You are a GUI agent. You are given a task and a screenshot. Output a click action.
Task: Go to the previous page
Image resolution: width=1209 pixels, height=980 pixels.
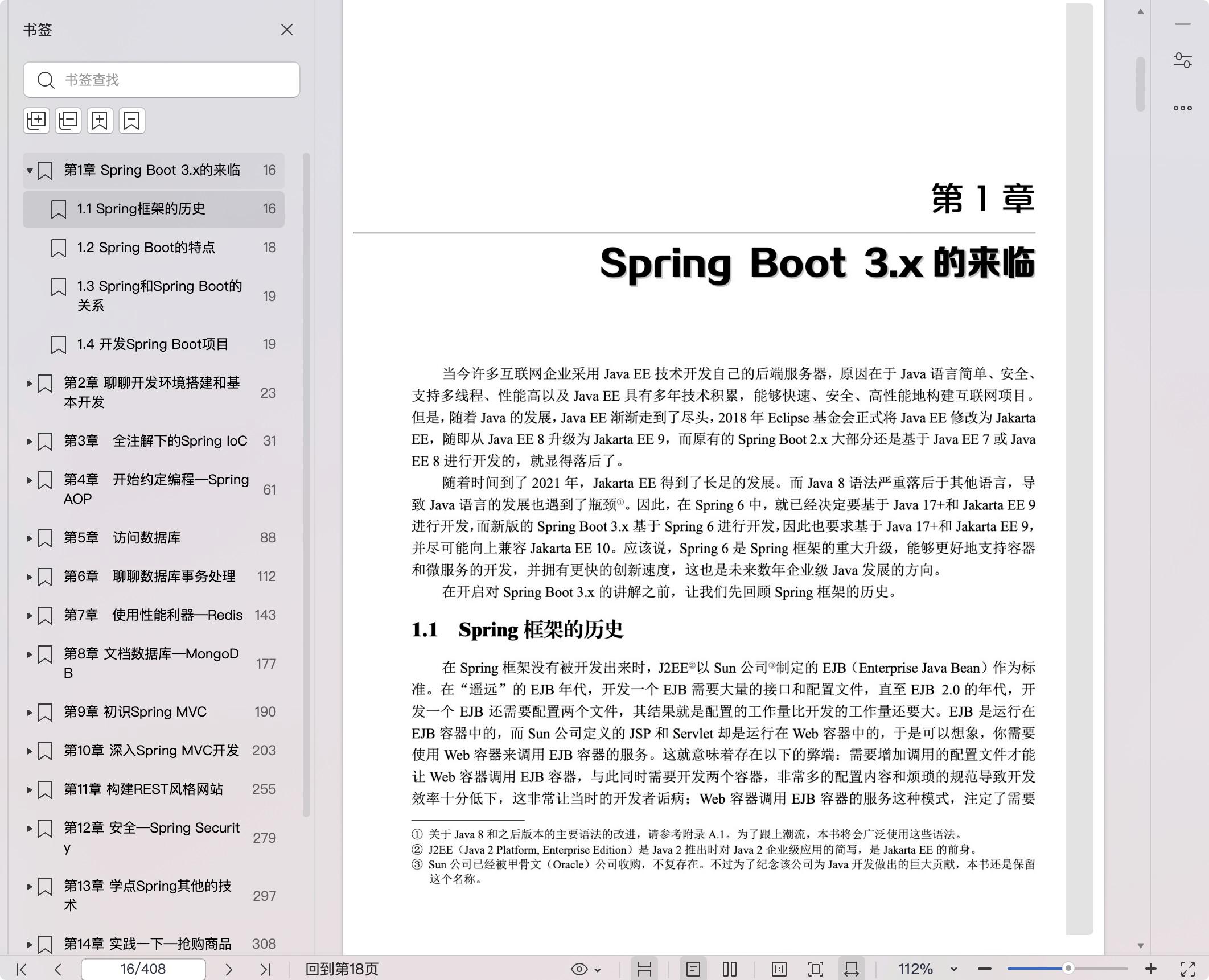click(57, 969)
